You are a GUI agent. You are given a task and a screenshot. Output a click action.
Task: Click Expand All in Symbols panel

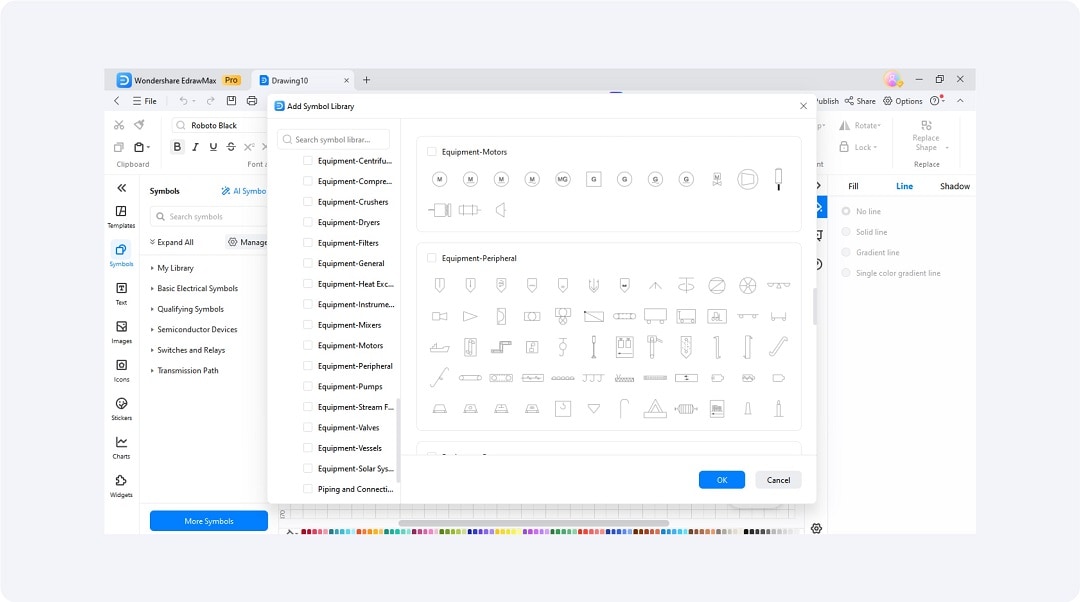click(172, 242)
